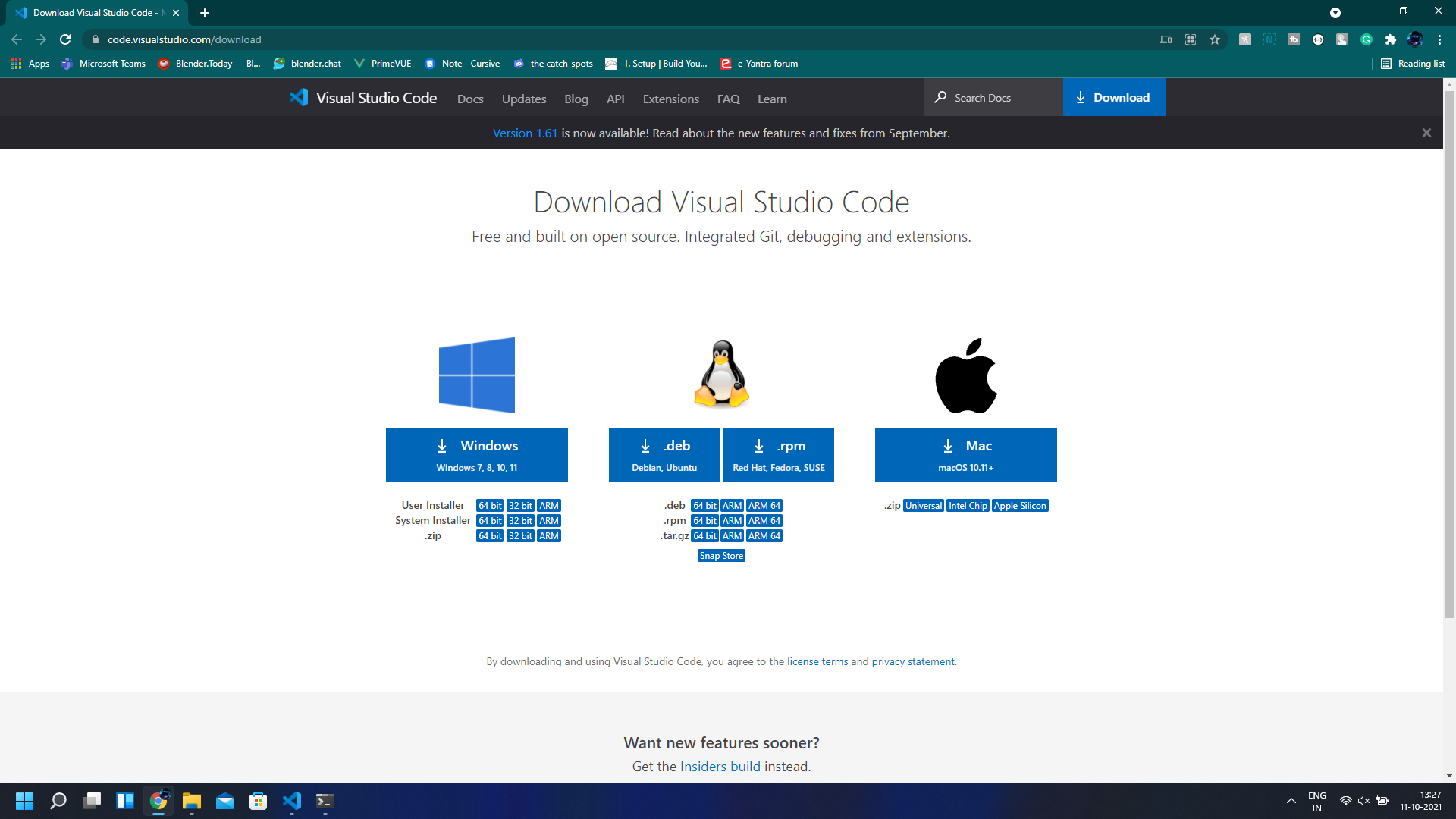Click the browser back navigation arrow icon
1456x819 pixels.
(x=17, y=39)
